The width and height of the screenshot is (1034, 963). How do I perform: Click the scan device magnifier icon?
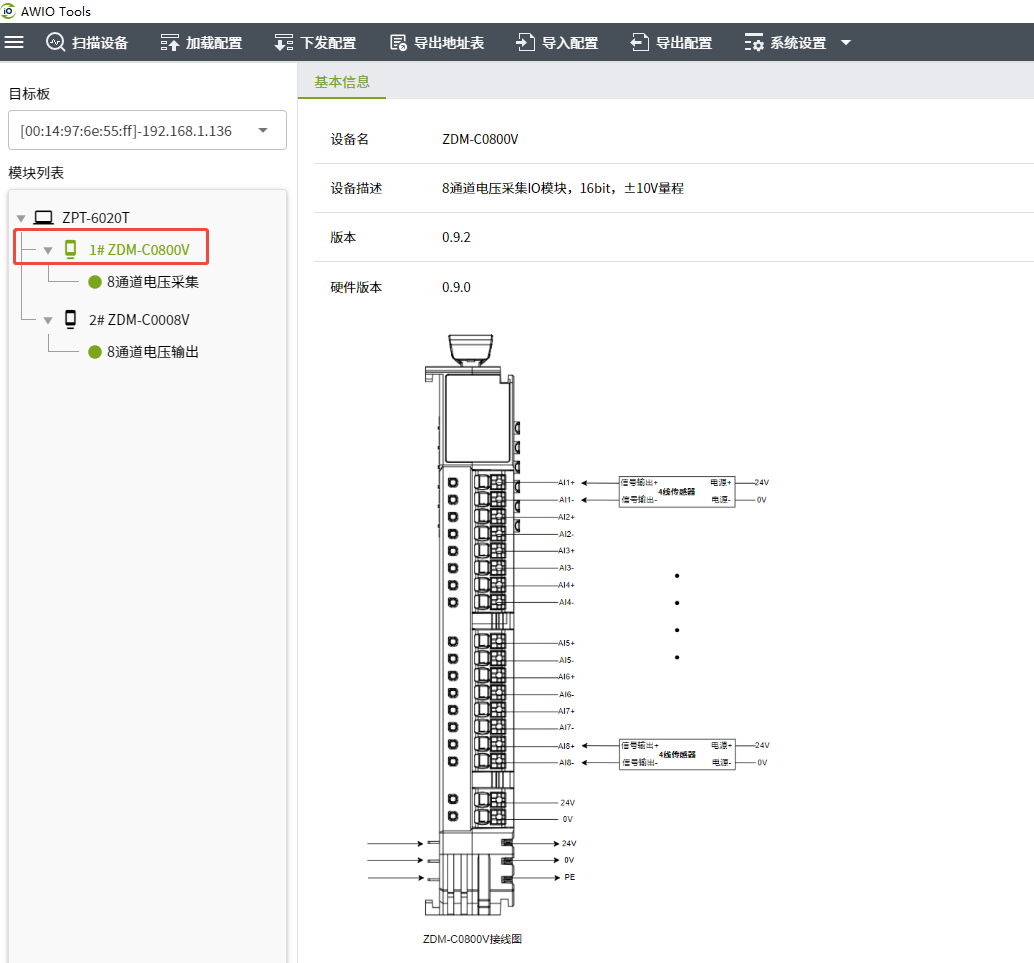coord(55,42)
